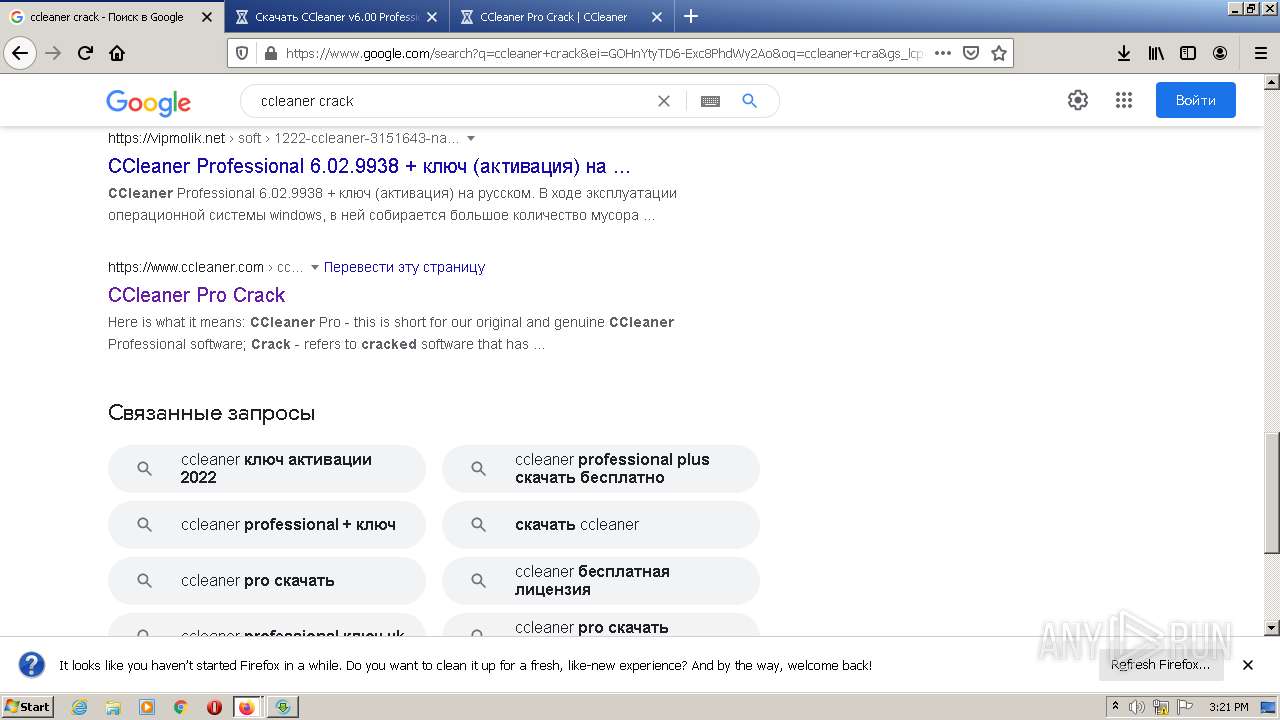This screenshot has width=1280, height=720.
Task: Open Opera from taskbar
Action: point(214,707)
